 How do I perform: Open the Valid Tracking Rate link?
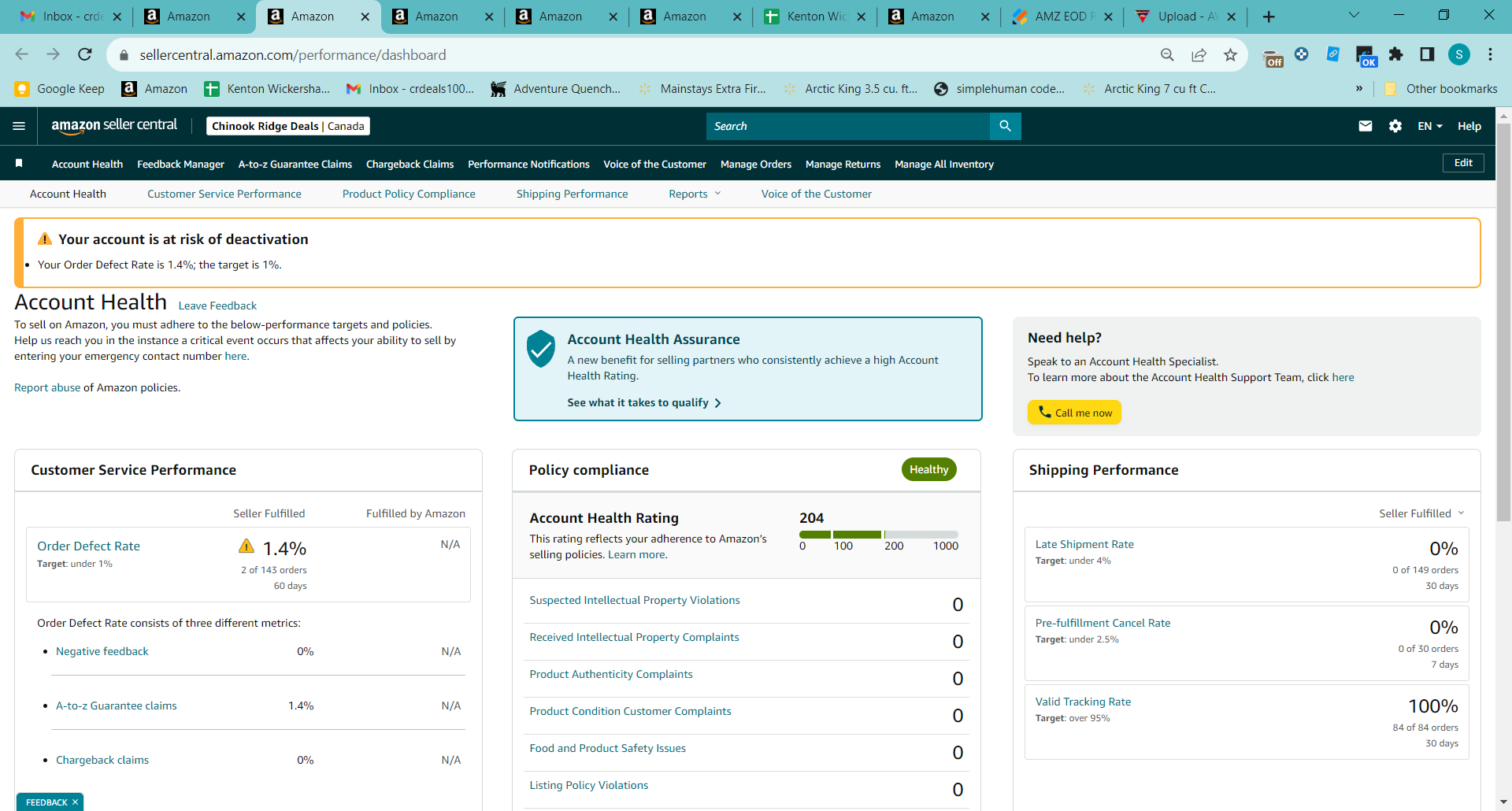click(1083, 702)
